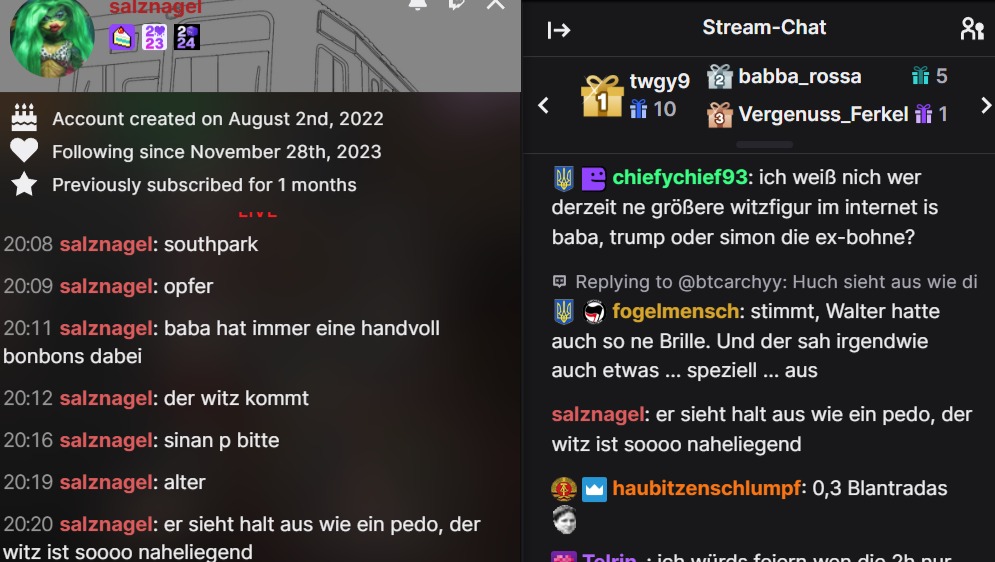The height and width of the screenshot is (562, 995).
Task: Show next gift leaderboard page
Action: 985,105
